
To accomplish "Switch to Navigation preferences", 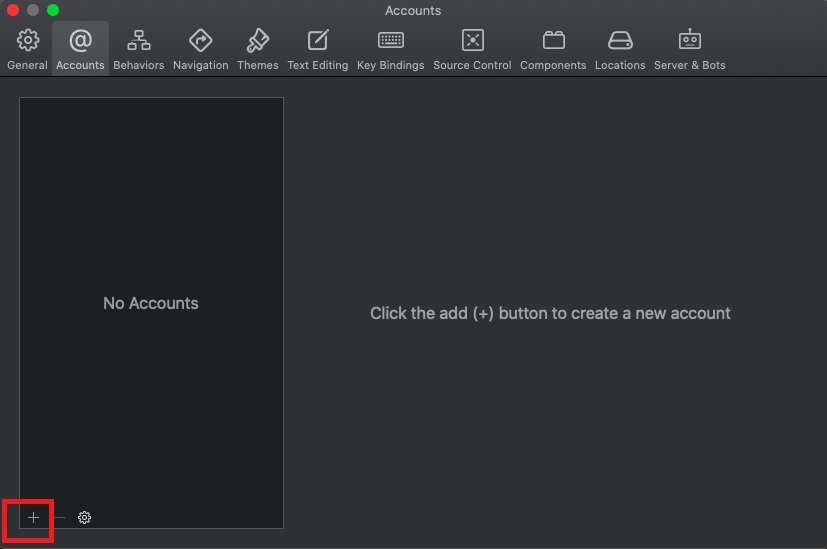I will coord(200,50).
